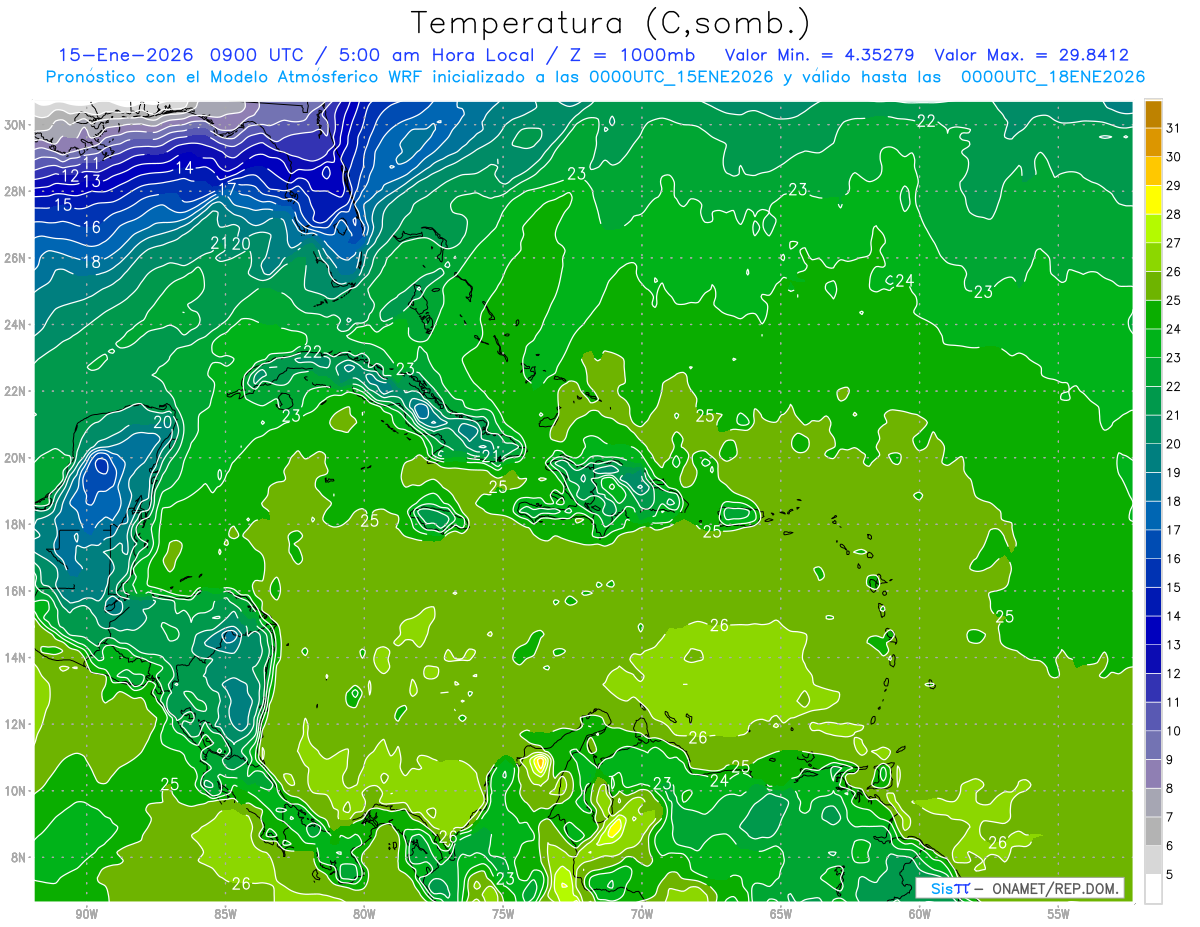Click the "75W" longitude label
Image resolution: width=1200 pixels, height=927 pixels.
point(503,914)
